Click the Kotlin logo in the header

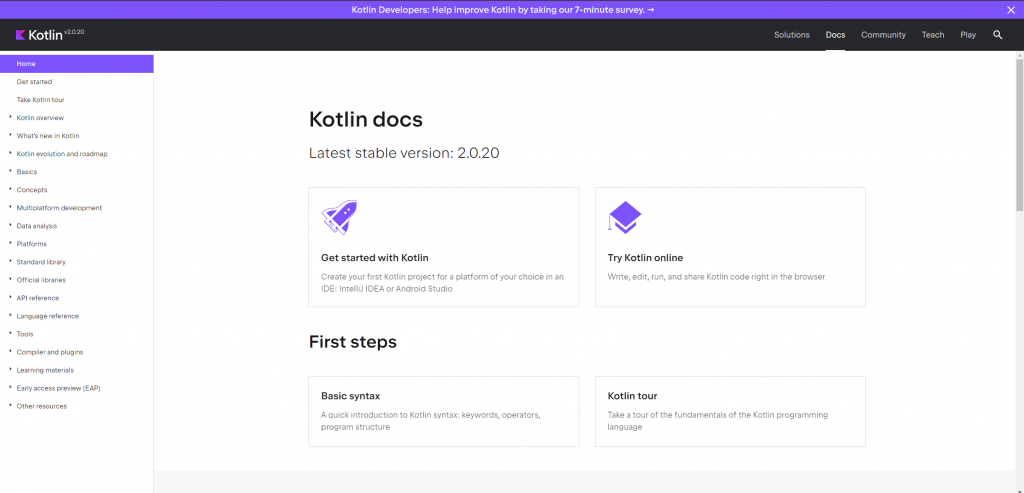(x=39, y=35)
